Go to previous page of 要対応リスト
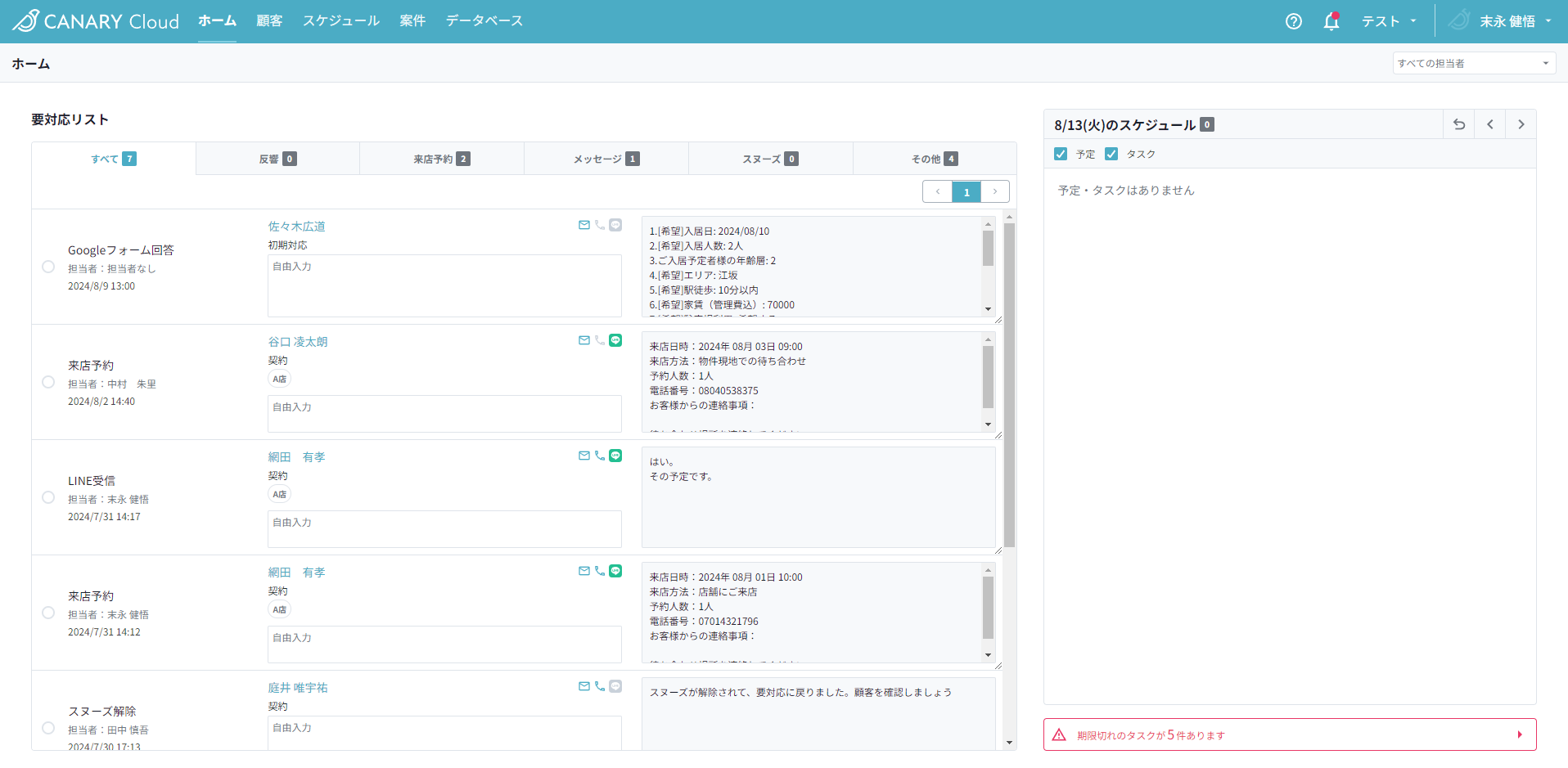 (938, 191)
